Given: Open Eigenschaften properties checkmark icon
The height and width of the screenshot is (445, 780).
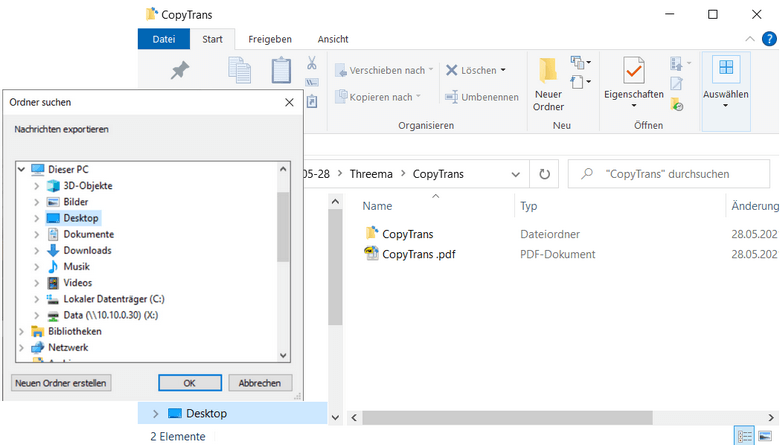Looking at the screenshot, I should click(x=633, y=70).
